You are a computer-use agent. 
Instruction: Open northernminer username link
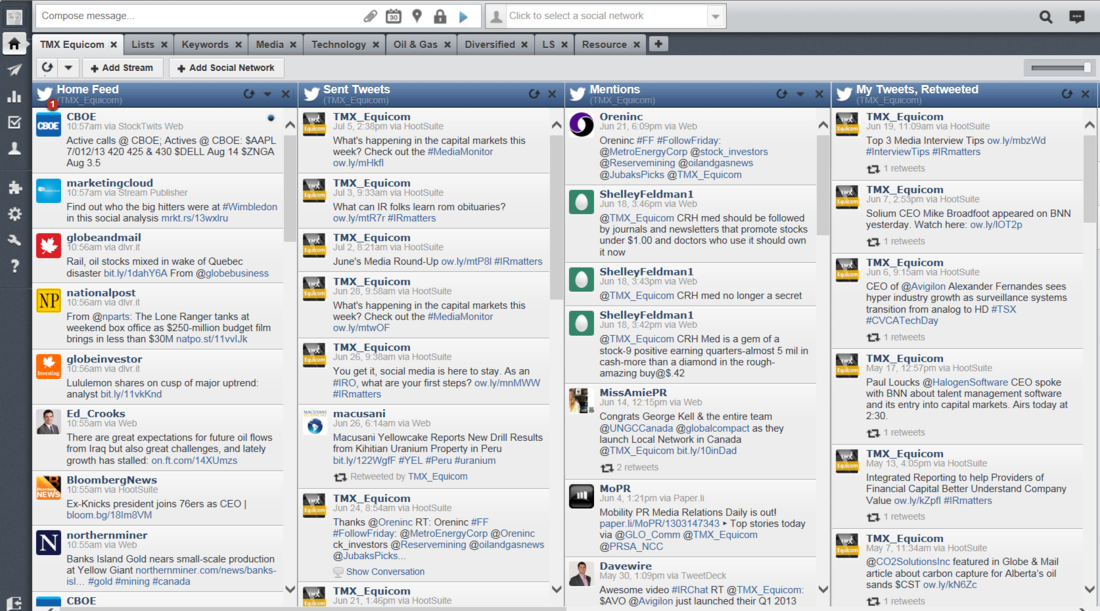click(107, 535)
